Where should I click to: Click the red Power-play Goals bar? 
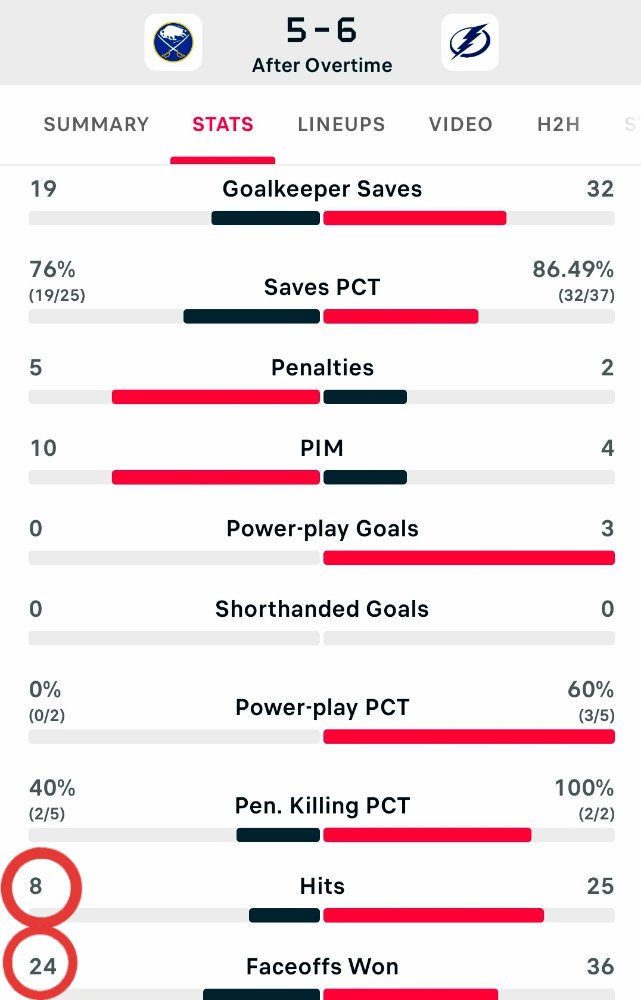469,558
